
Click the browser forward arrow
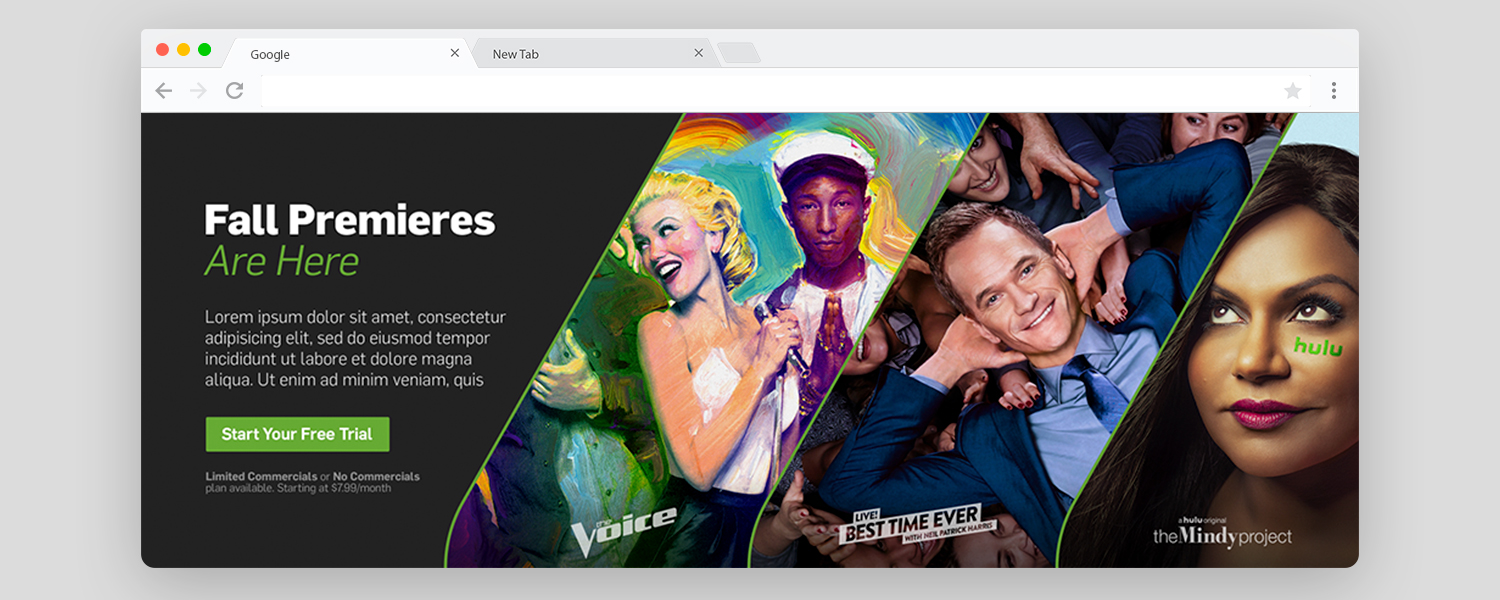click(x=198, y=91)
